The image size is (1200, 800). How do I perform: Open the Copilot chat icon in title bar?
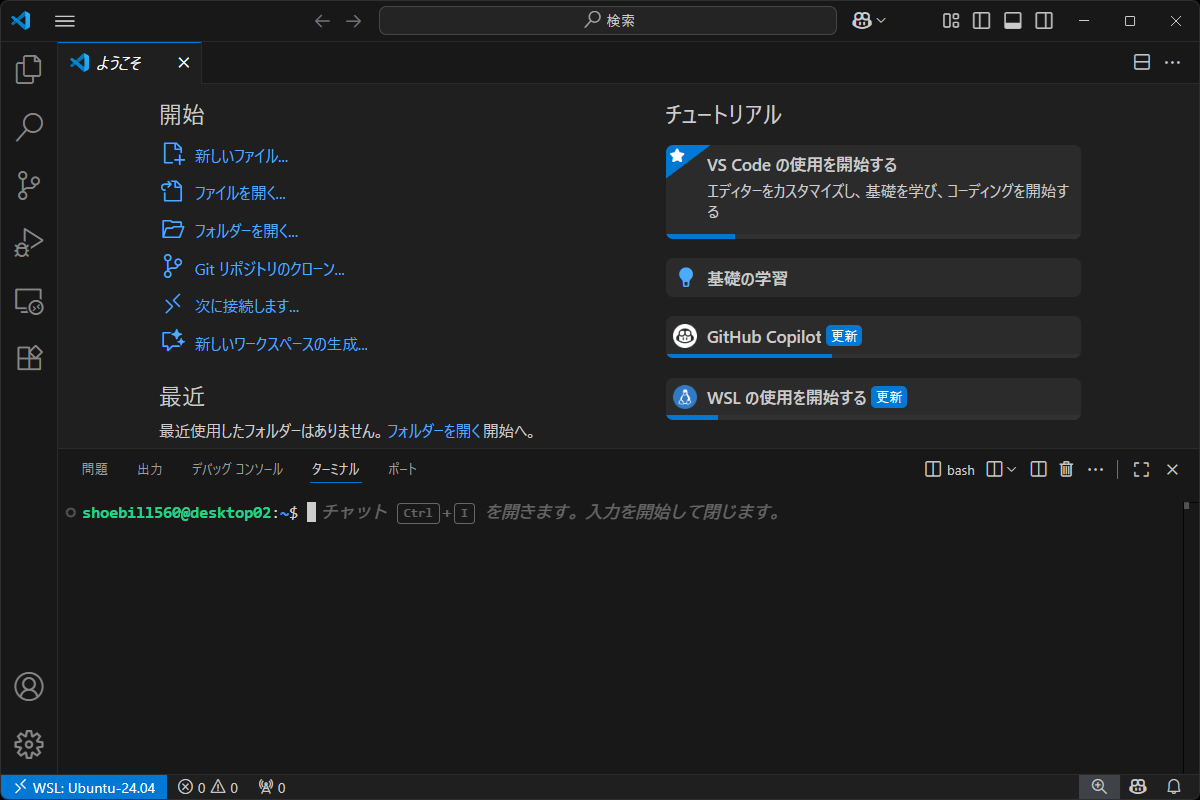(862, 20)
